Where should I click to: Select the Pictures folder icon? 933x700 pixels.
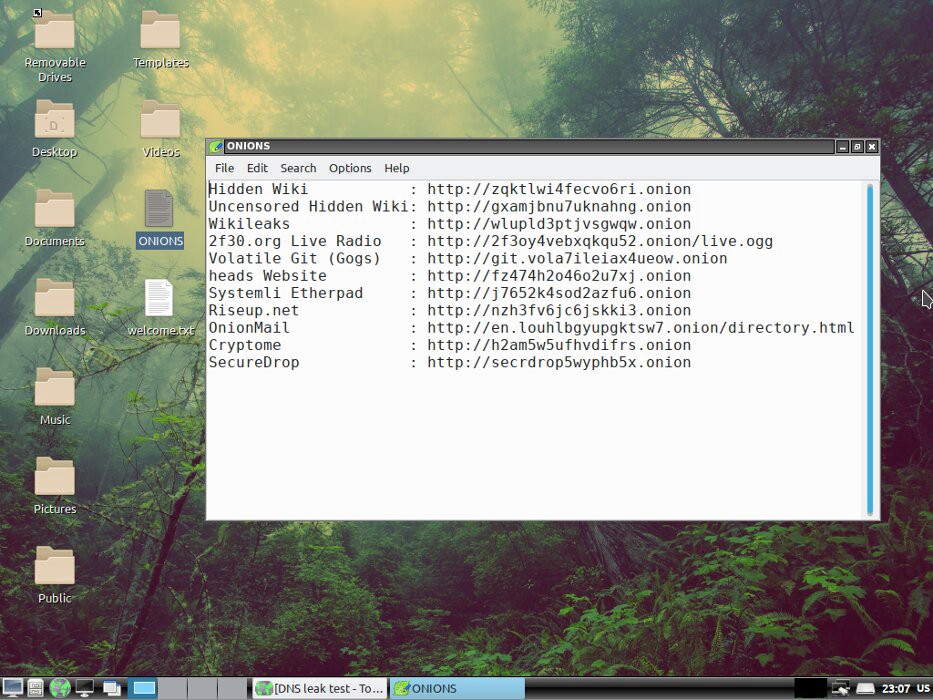click(55, 476)
